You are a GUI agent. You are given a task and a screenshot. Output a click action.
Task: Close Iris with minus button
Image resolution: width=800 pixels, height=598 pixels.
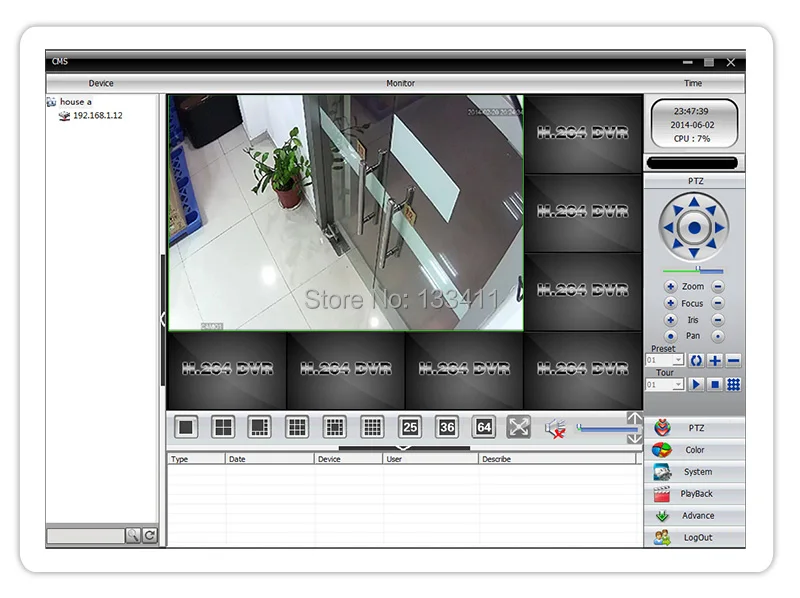[x=718, y=320]
